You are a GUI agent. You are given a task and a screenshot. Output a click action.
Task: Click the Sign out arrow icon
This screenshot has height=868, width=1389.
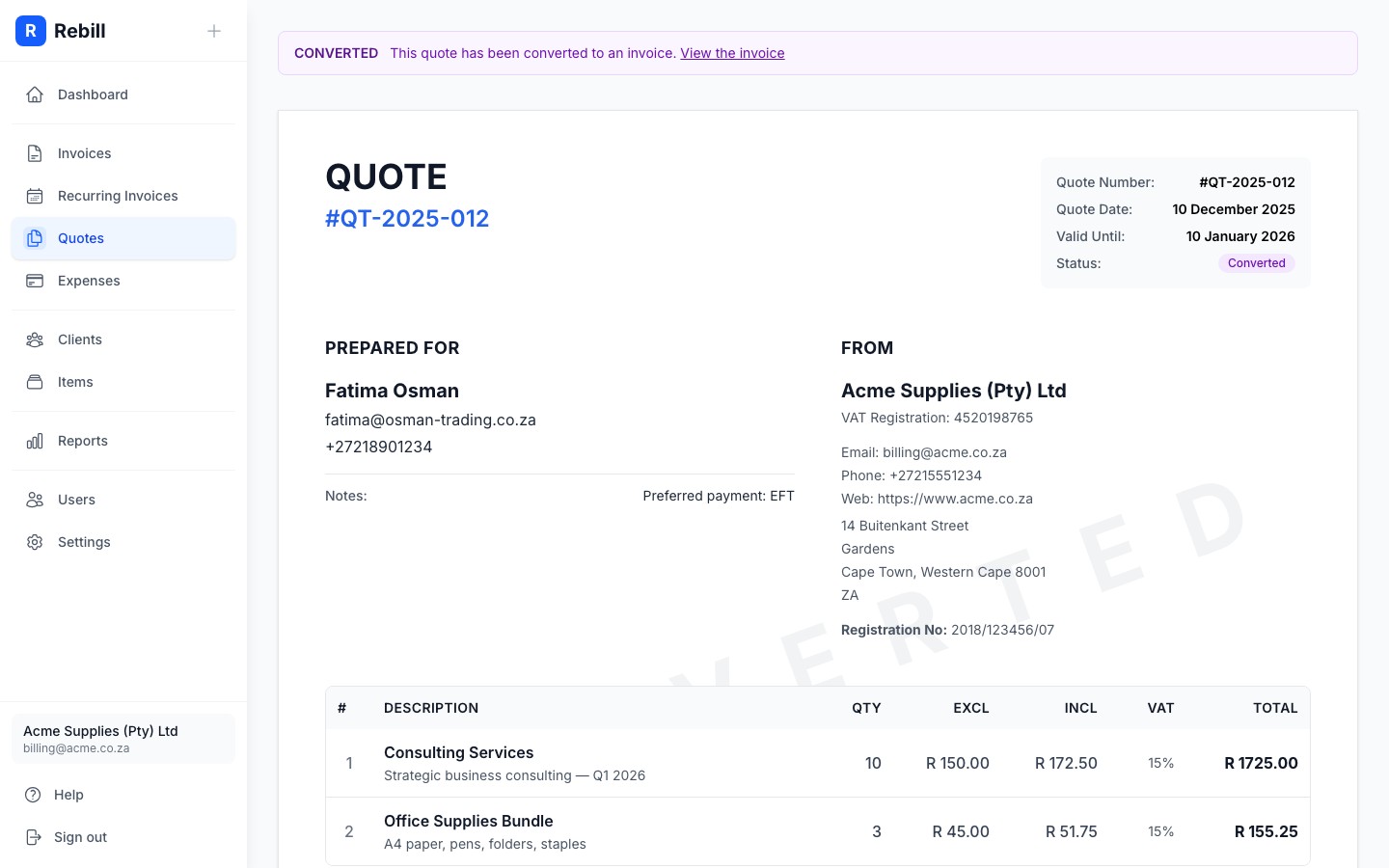coord(34,837)
